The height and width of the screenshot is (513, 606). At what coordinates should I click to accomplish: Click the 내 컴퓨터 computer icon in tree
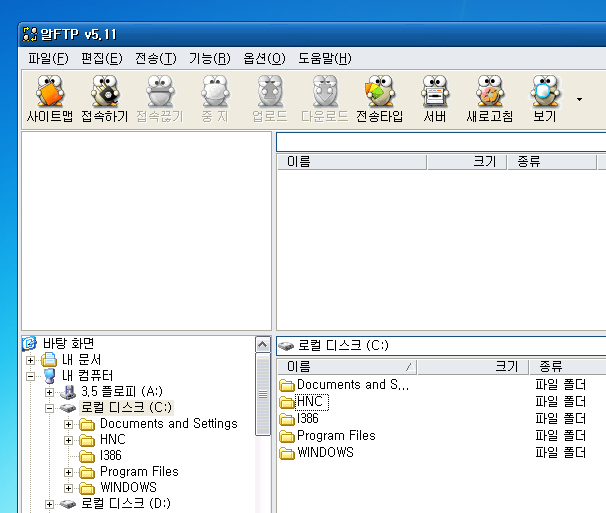(x=49, y=376)
